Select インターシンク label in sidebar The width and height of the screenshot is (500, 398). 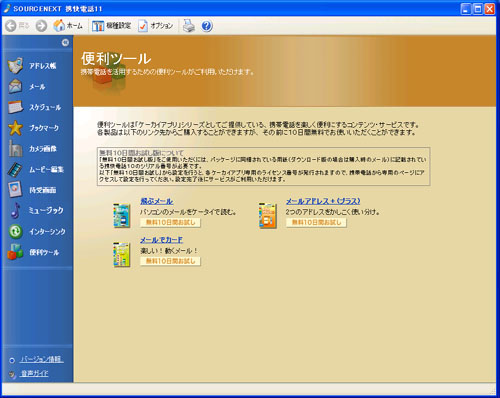coord(47,232)
